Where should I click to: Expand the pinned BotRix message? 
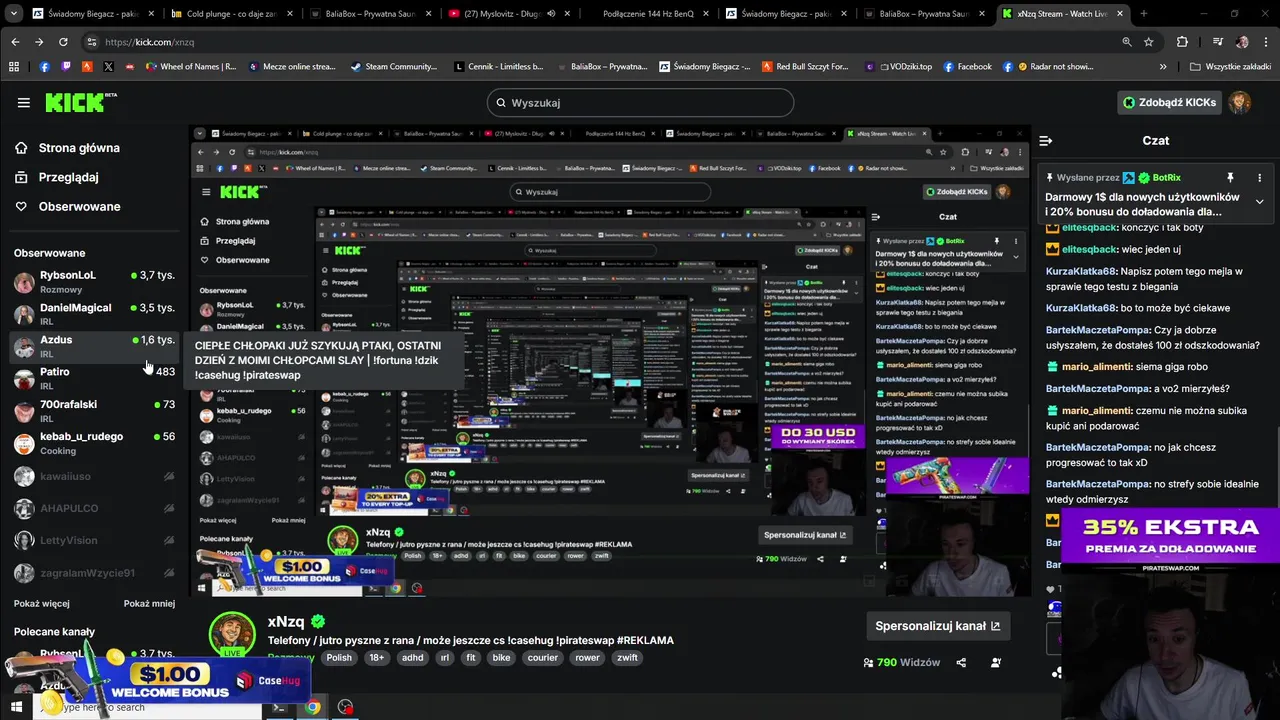1259,202
